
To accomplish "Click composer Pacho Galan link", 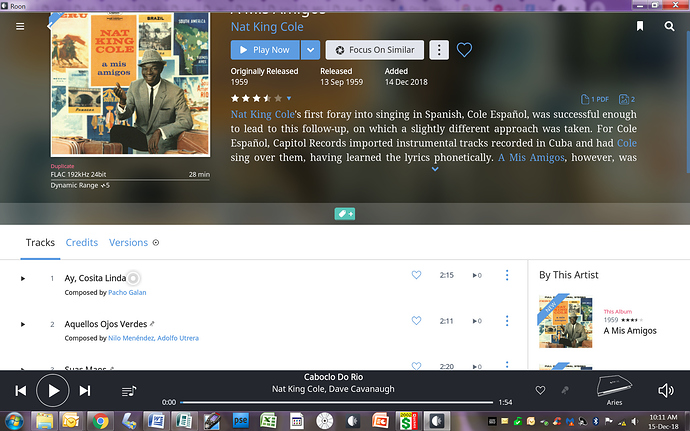I will pos(127,292).
